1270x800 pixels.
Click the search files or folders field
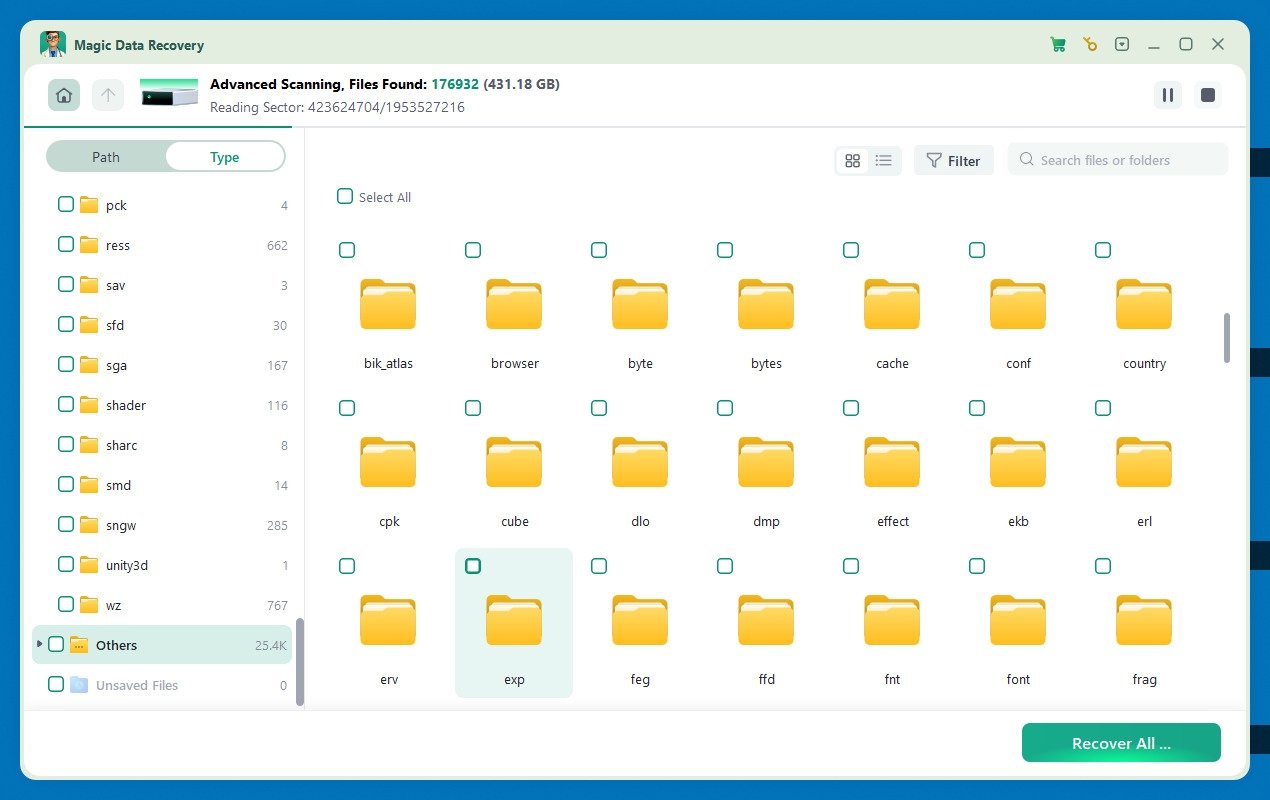(x=1117, y=159)
